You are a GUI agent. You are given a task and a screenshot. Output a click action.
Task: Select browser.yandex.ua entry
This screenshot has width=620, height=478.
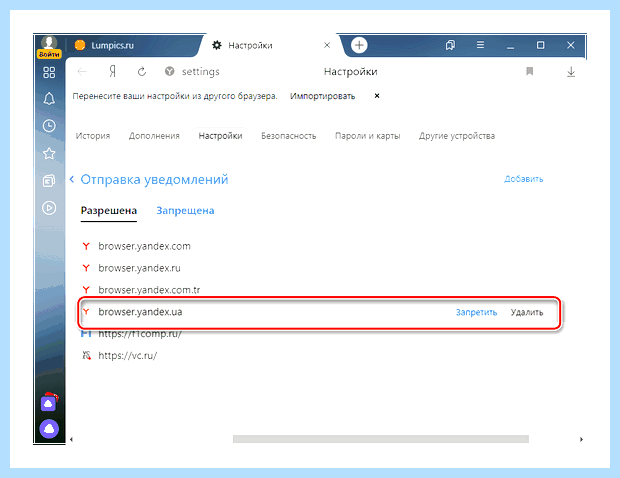pos(140,312)
